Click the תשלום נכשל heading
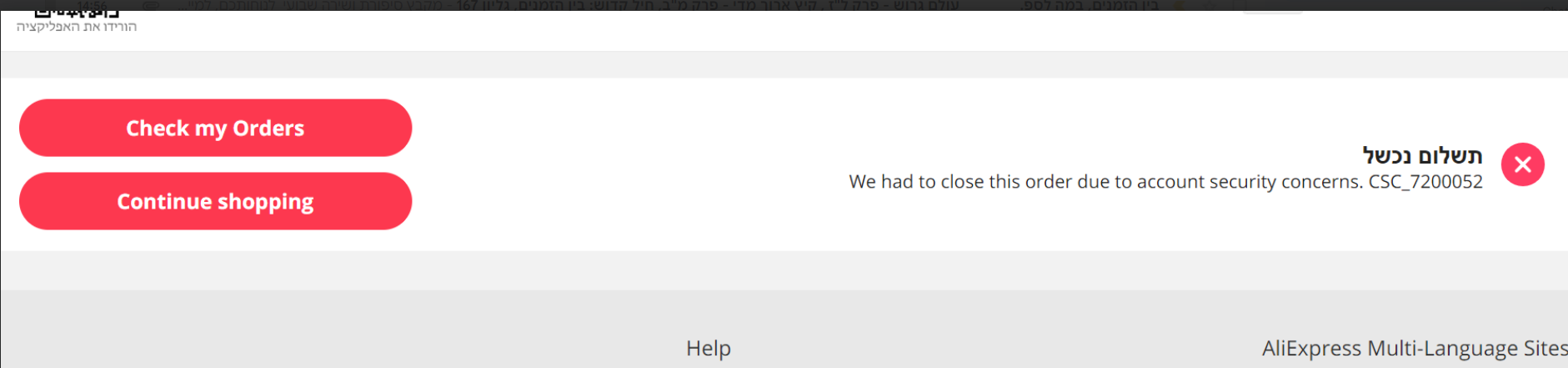This screenshot has height=368, width=1568. click(x=1422, y=155)
